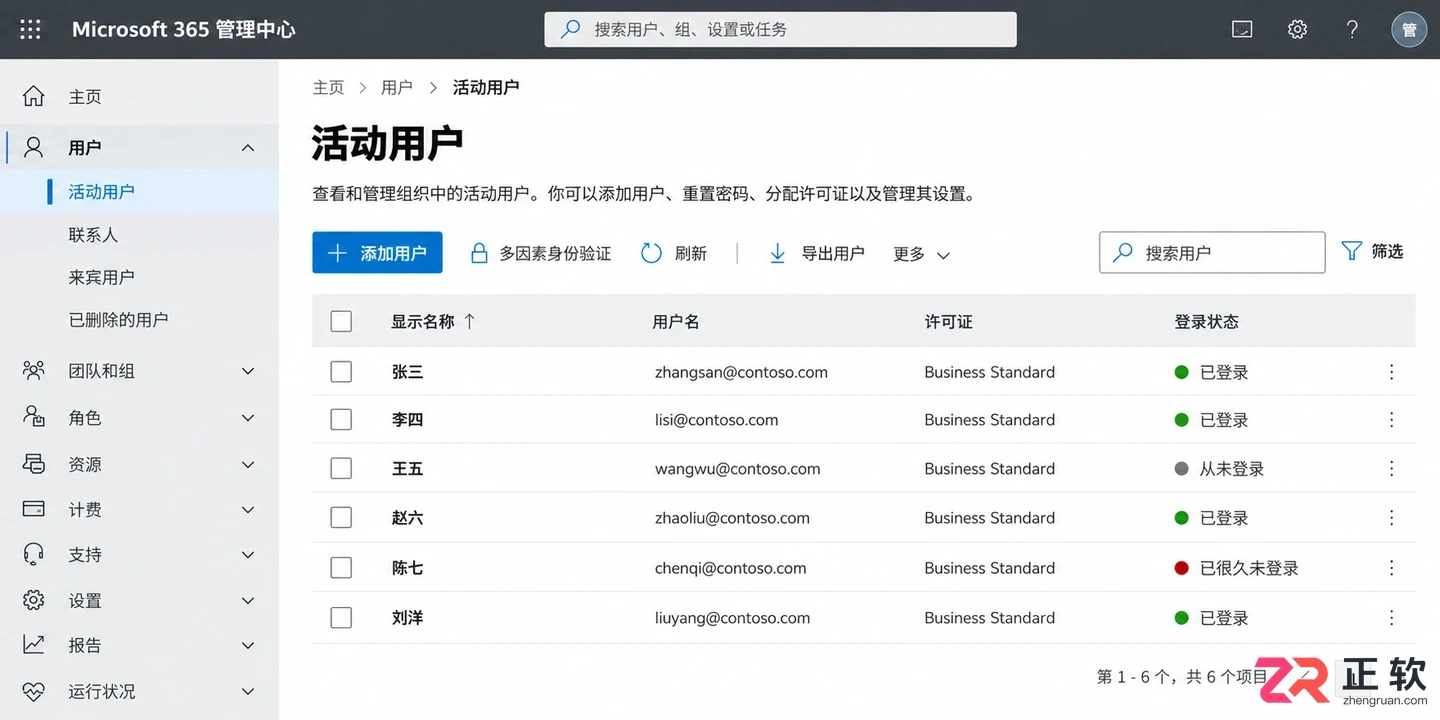This screenshot has height=720, width=1440.
Task: Click the 已很久未登录 status for 陈七
Action: point(1237,568)
